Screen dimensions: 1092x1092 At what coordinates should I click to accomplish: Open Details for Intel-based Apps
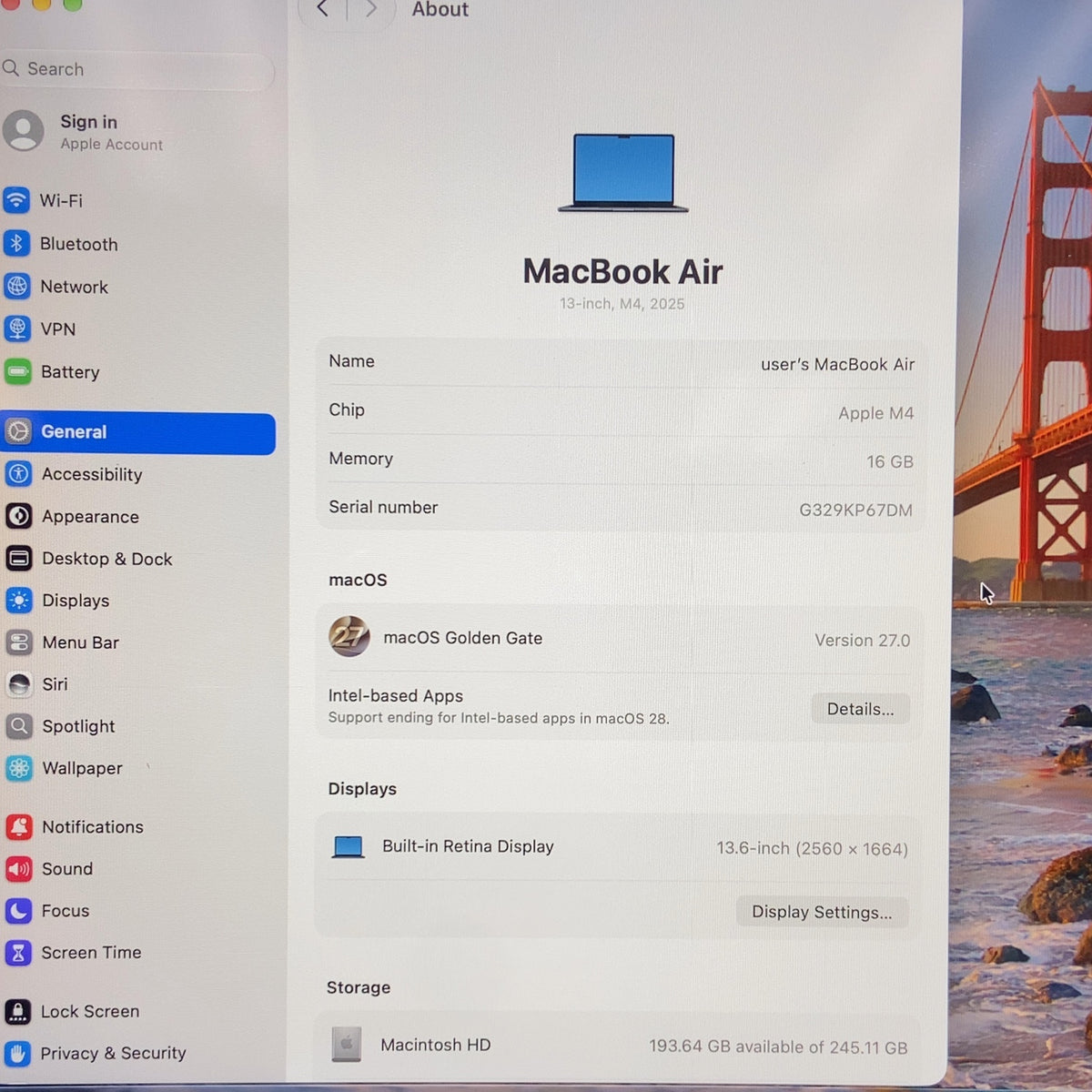tap(860, 709)
